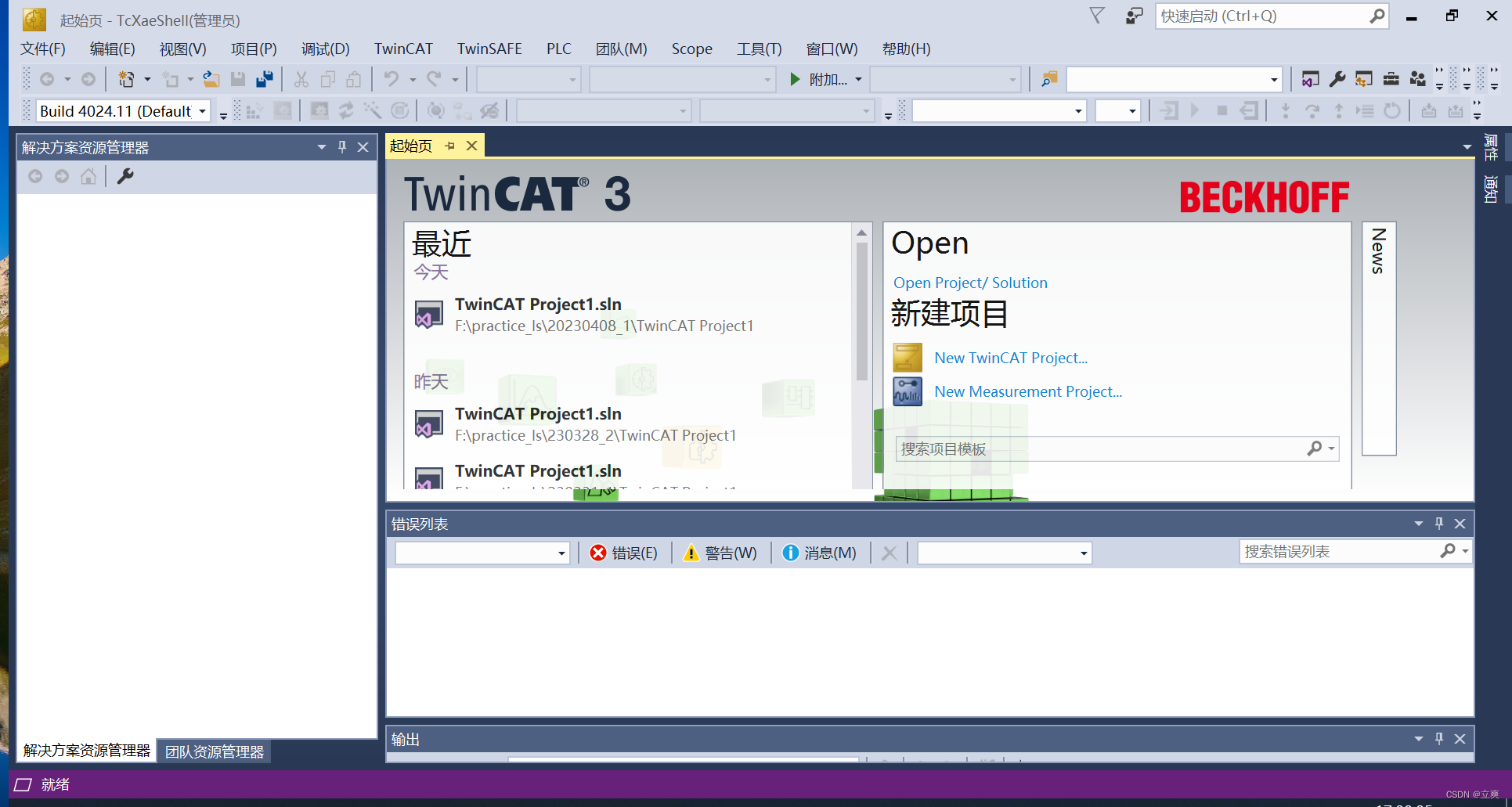This screenshot has height=807, width=1512.
Task: Click the Cut scissors icon
Action: tap(301, 79)
